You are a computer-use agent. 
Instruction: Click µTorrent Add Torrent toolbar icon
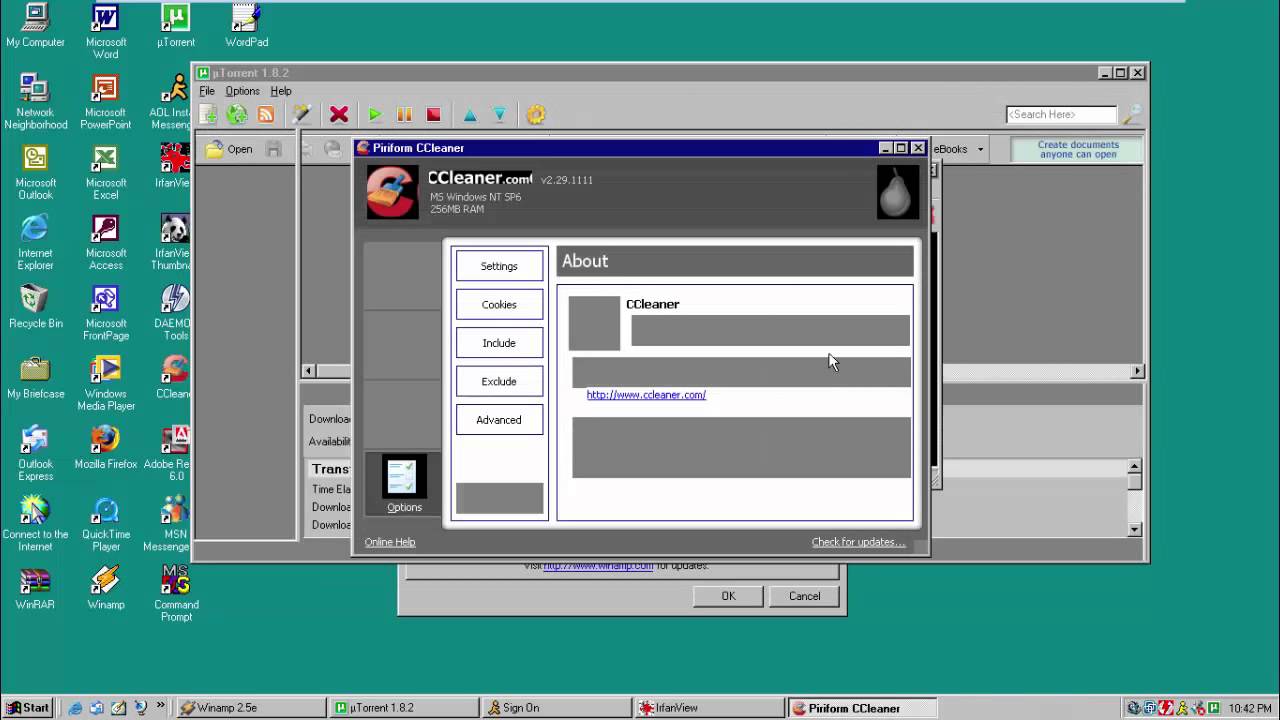click(x=208, y=115)
